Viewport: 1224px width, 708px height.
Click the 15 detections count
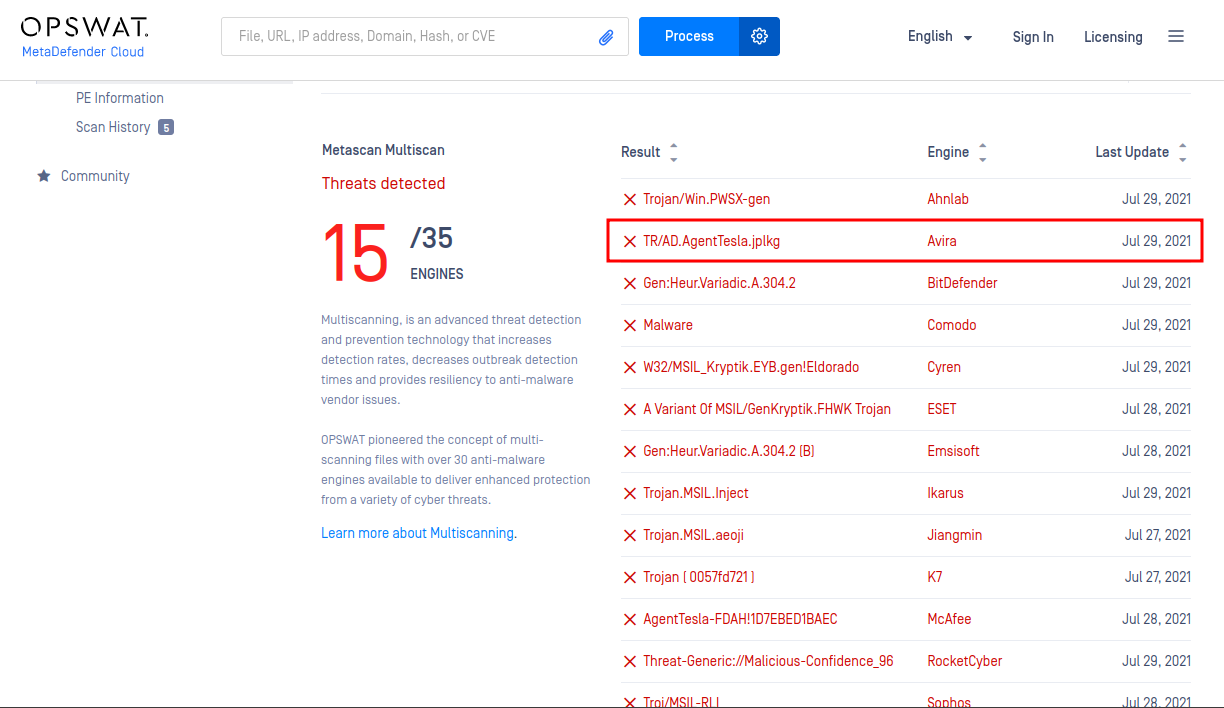click(x=355, y=252)
